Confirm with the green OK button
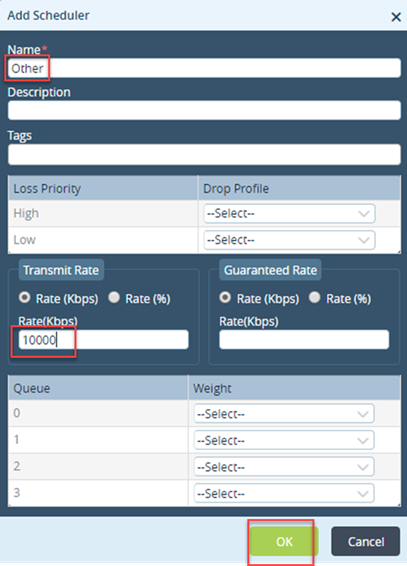The height and width of the screenshot is (566, 407). tap(284, 541)
